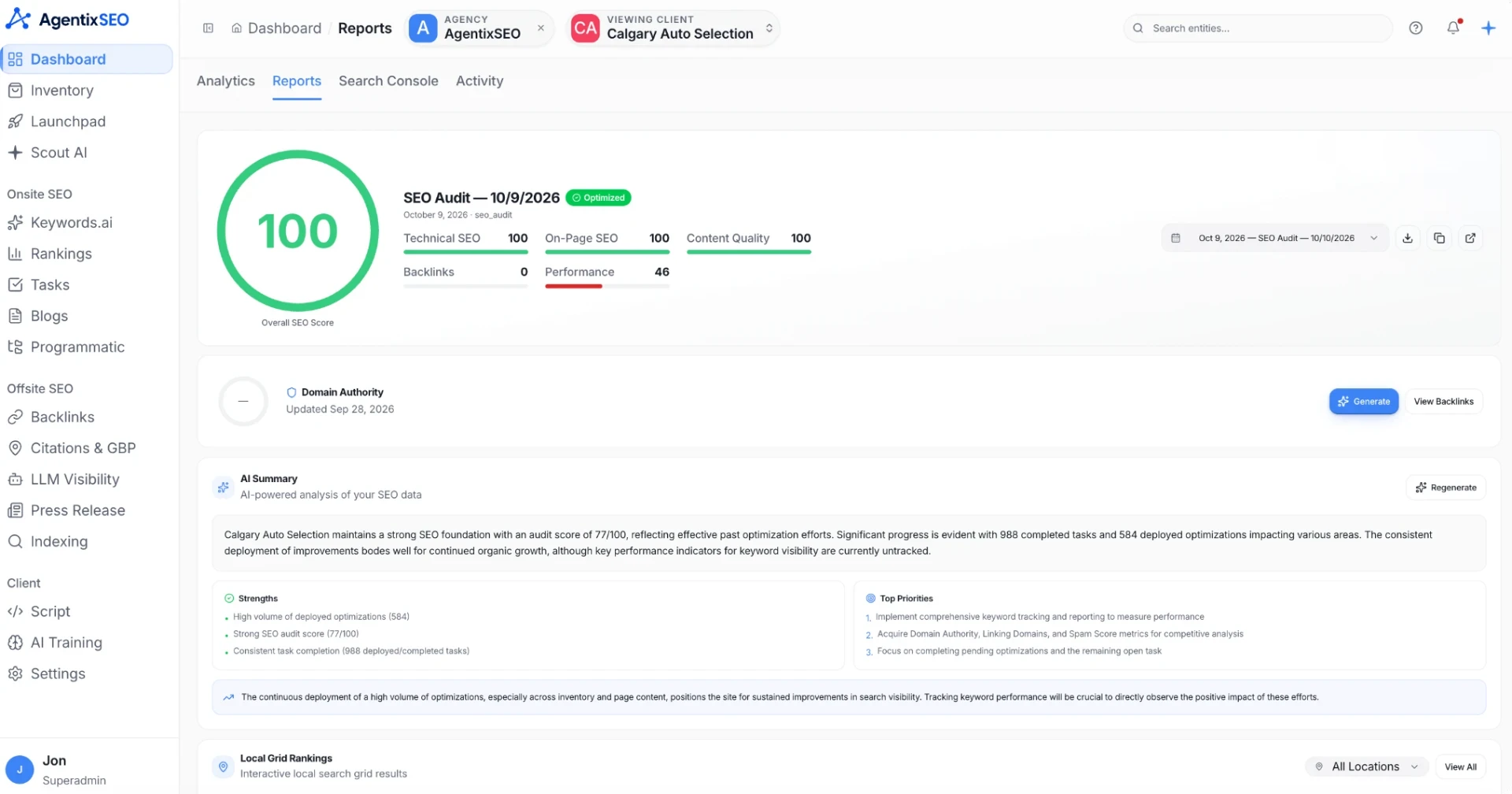Open notifications bell icon

1453,28
